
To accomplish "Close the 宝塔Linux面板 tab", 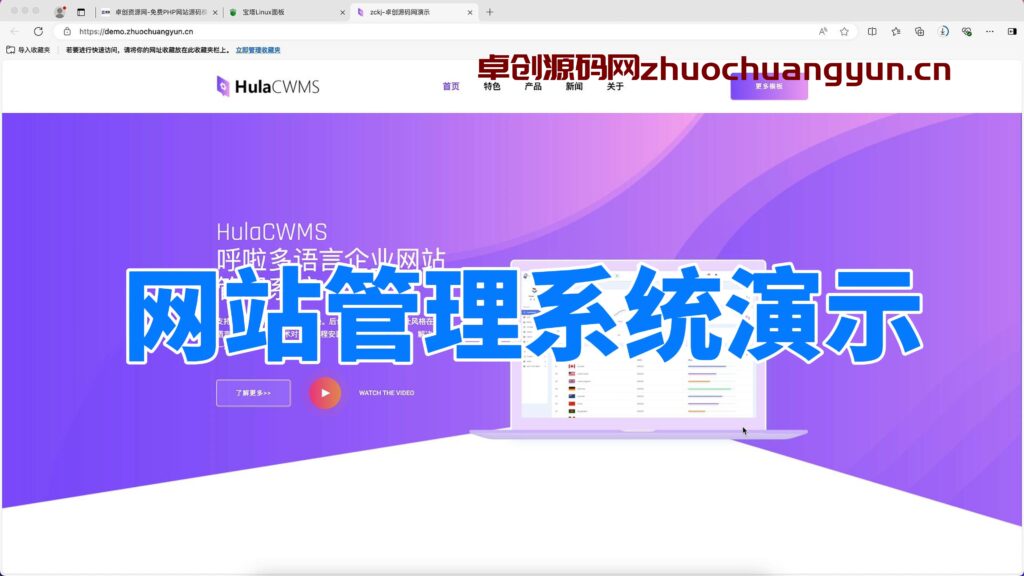I will tap(342, 12).
